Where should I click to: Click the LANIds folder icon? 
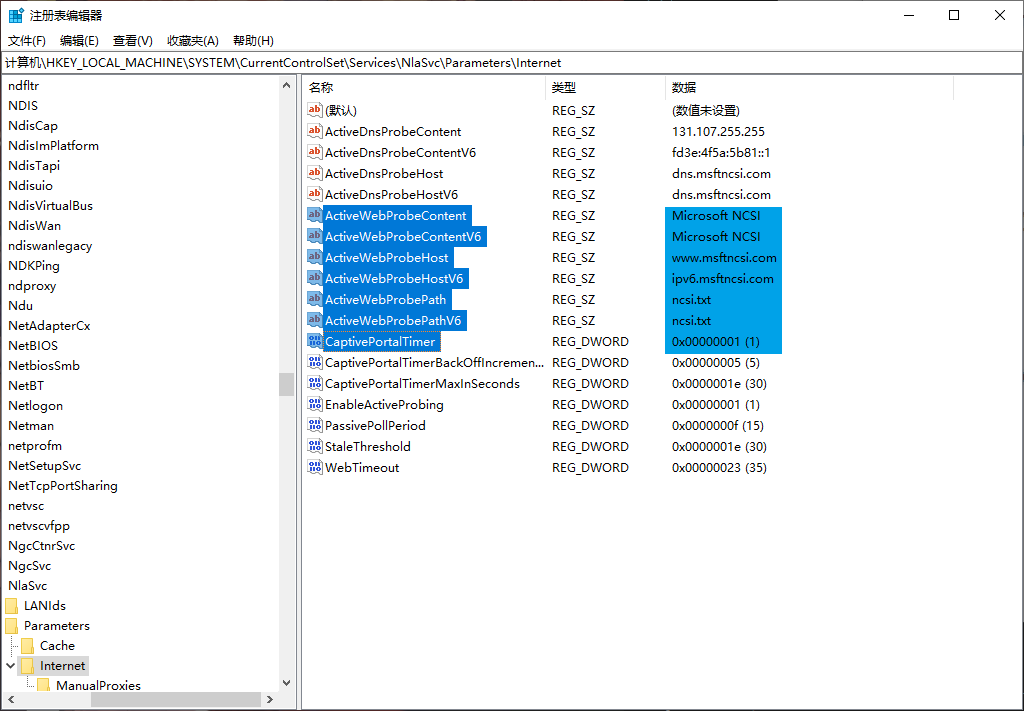pyautogui.click(x=12, y=606)
